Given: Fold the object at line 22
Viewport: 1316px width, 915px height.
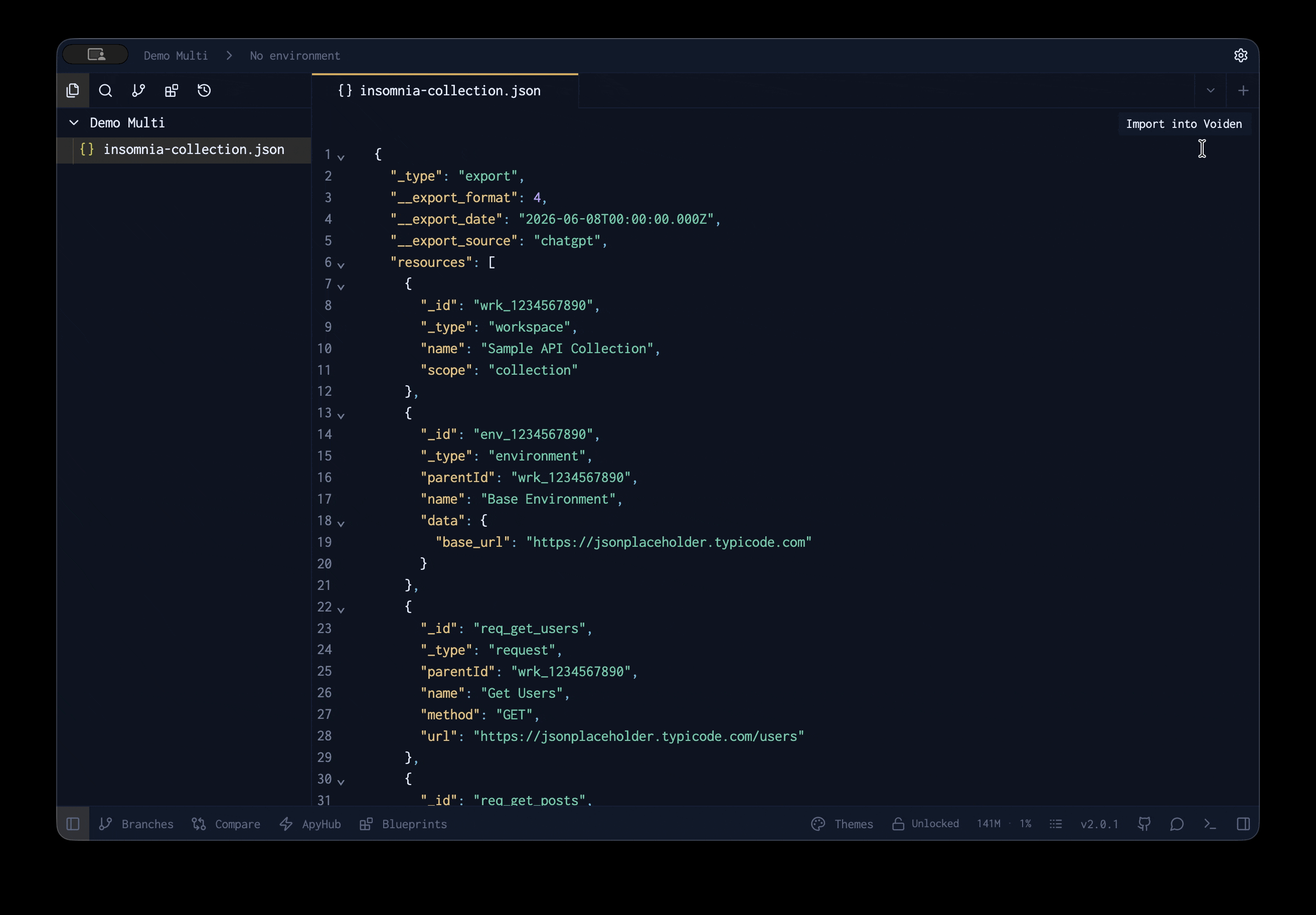Looking at the screenshot, I should pyautogui.click(x=341, y=609).
